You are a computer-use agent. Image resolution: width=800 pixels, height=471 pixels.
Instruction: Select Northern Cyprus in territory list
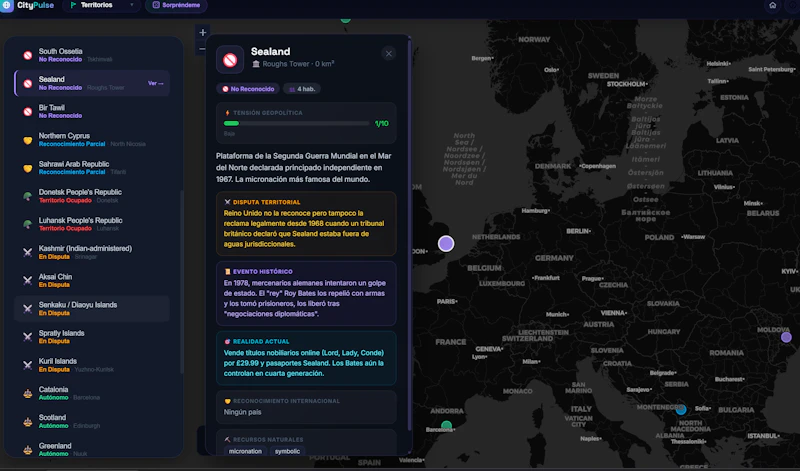pyautogui.click(x=92, y=139)
